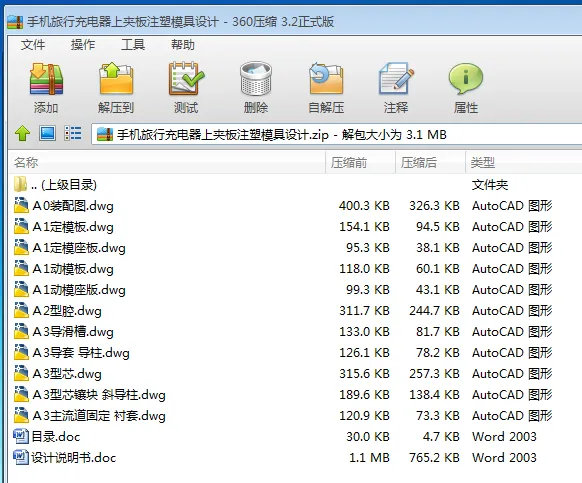Click the '400.3 KB' size cell
Viewport: 582px width, 483px height.
(x=364, y=205)
